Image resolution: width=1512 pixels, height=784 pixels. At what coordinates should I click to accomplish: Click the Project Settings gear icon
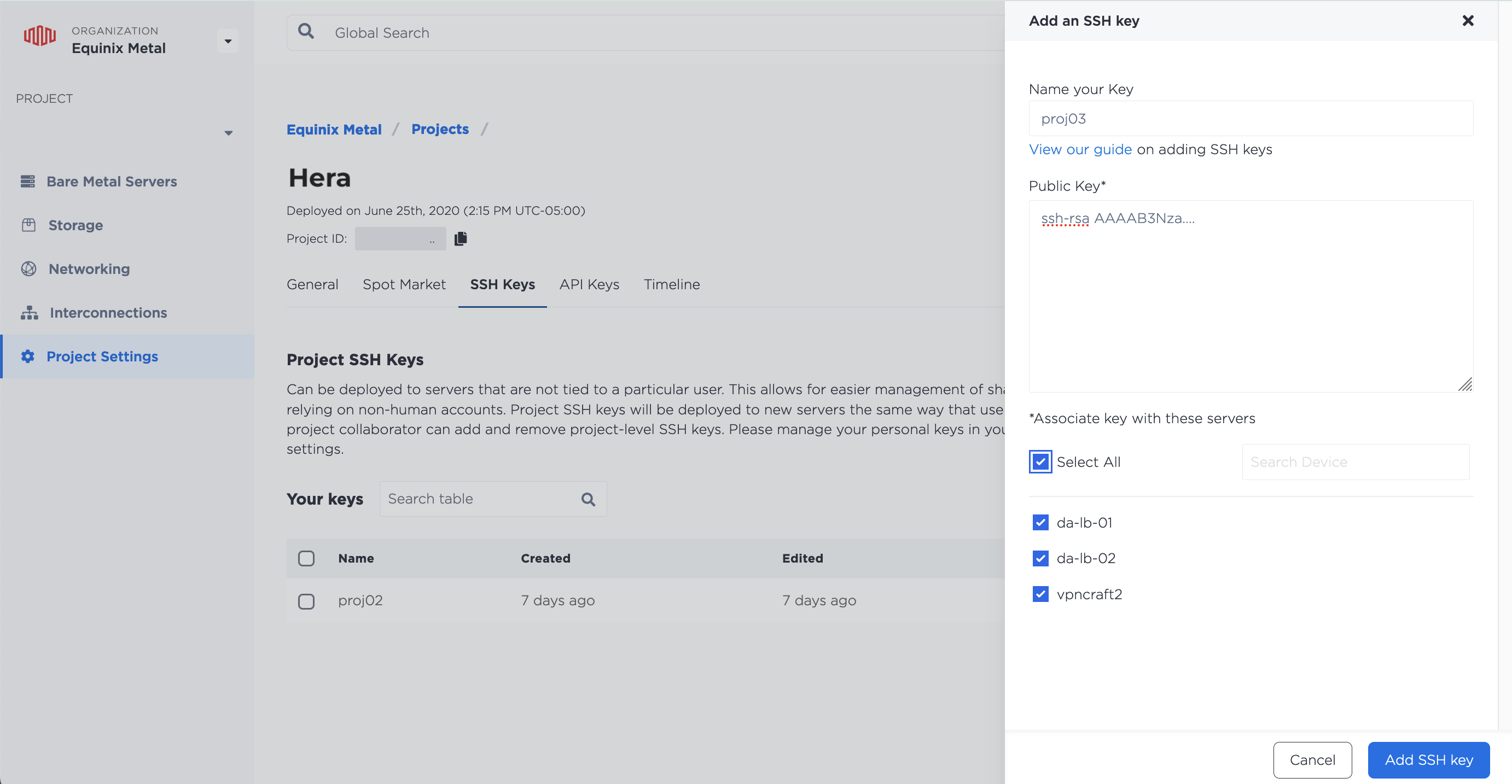point(27,356)
